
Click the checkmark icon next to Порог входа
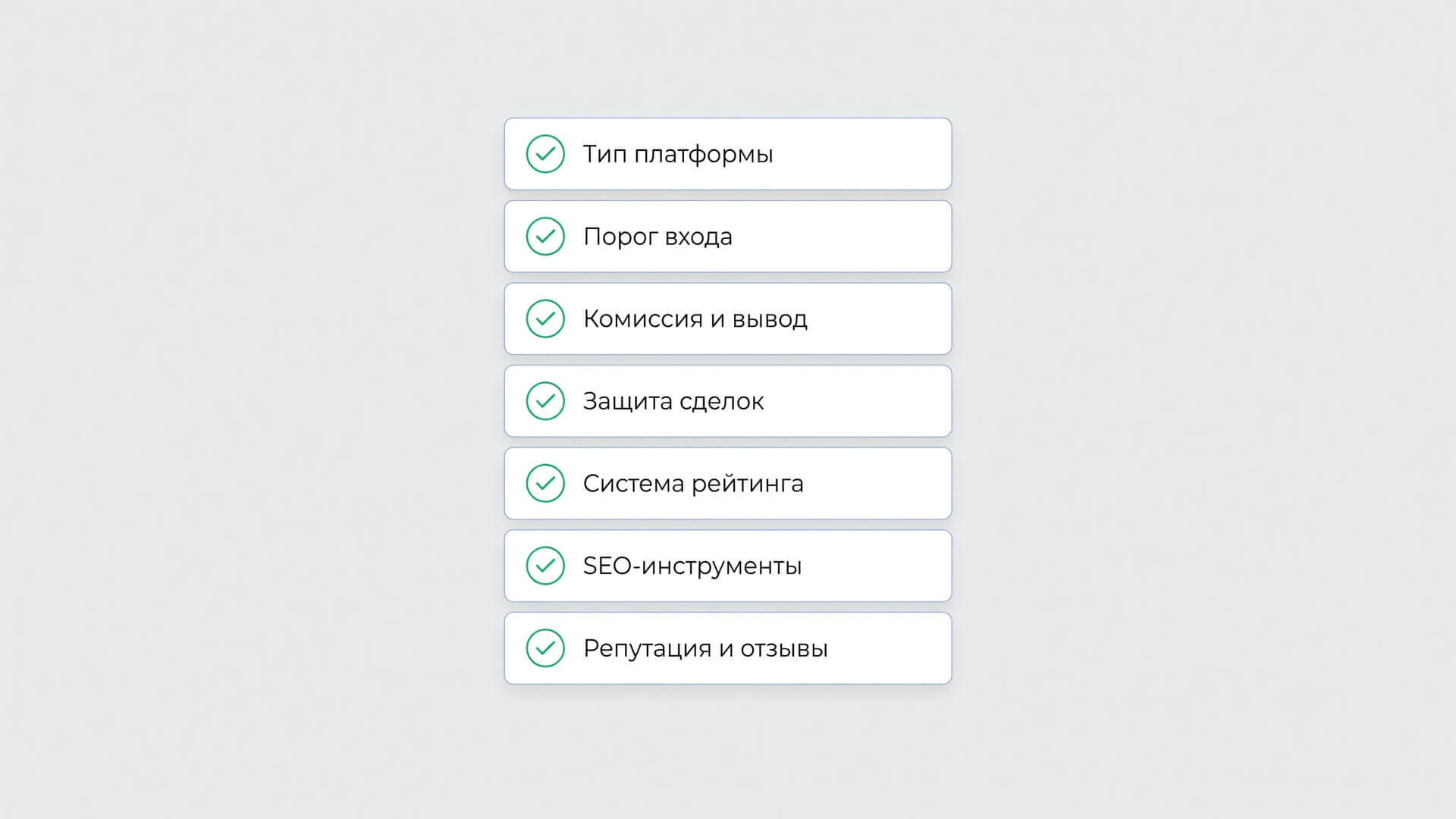(x=545, y=237)
